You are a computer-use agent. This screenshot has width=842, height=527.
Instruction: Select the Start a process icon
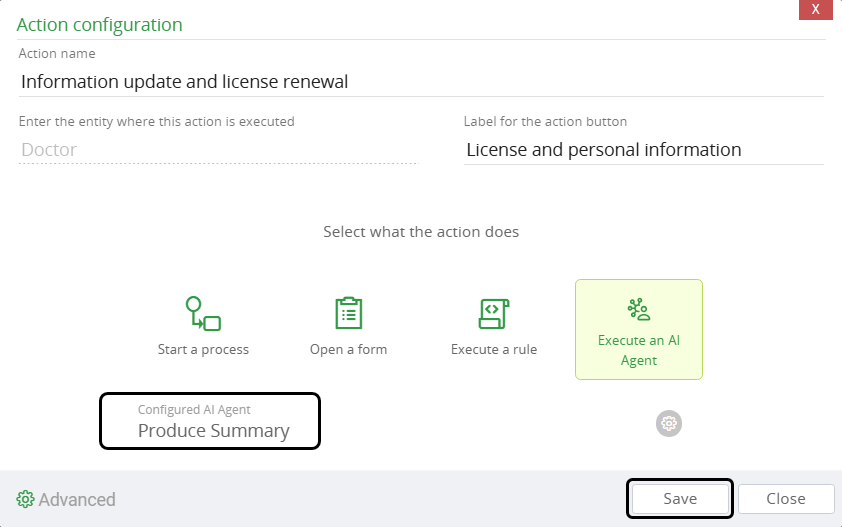click(x=203, y=314)
